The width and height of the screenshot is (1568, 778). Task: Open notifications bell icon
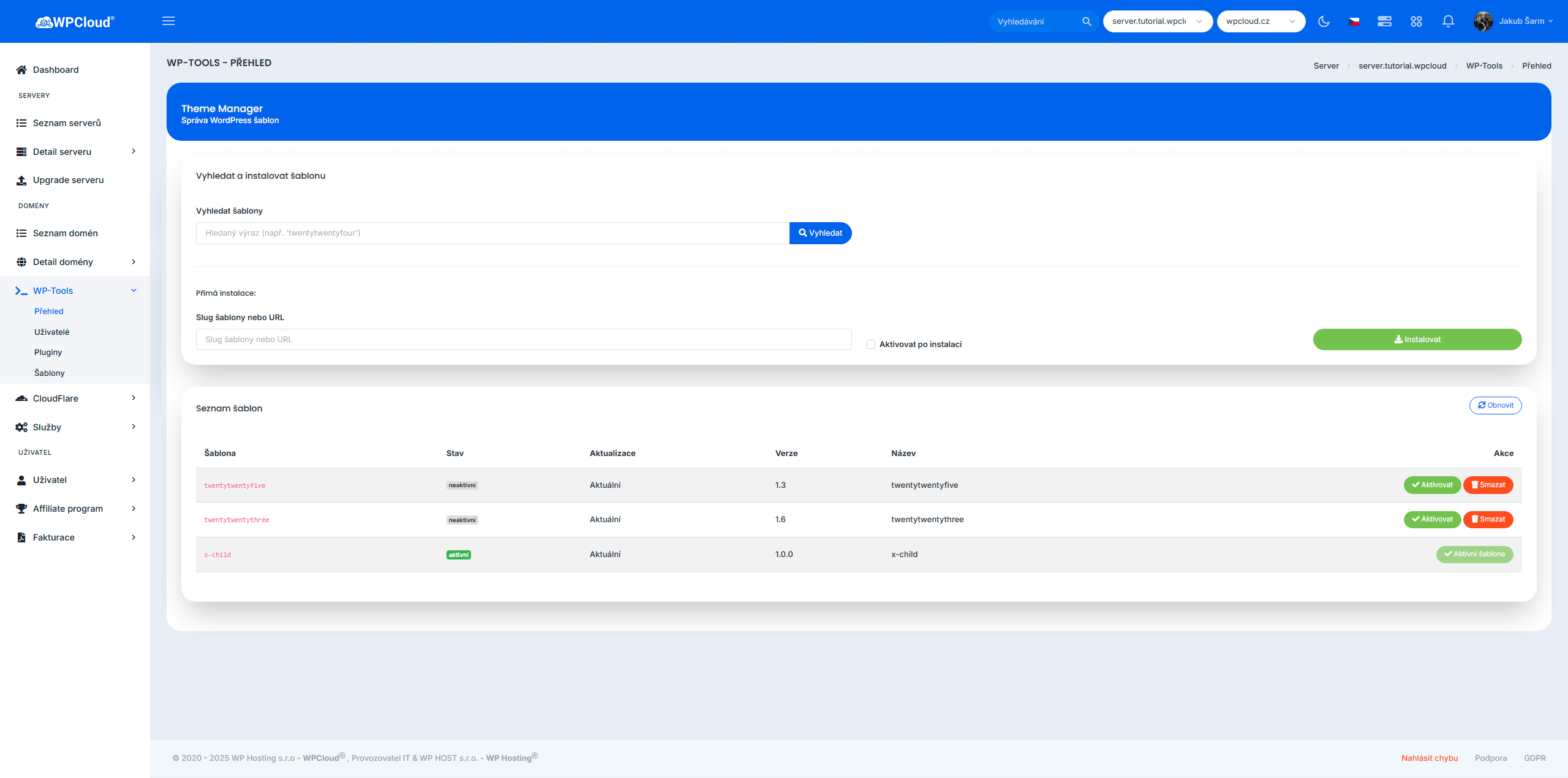click(1448, 21)
